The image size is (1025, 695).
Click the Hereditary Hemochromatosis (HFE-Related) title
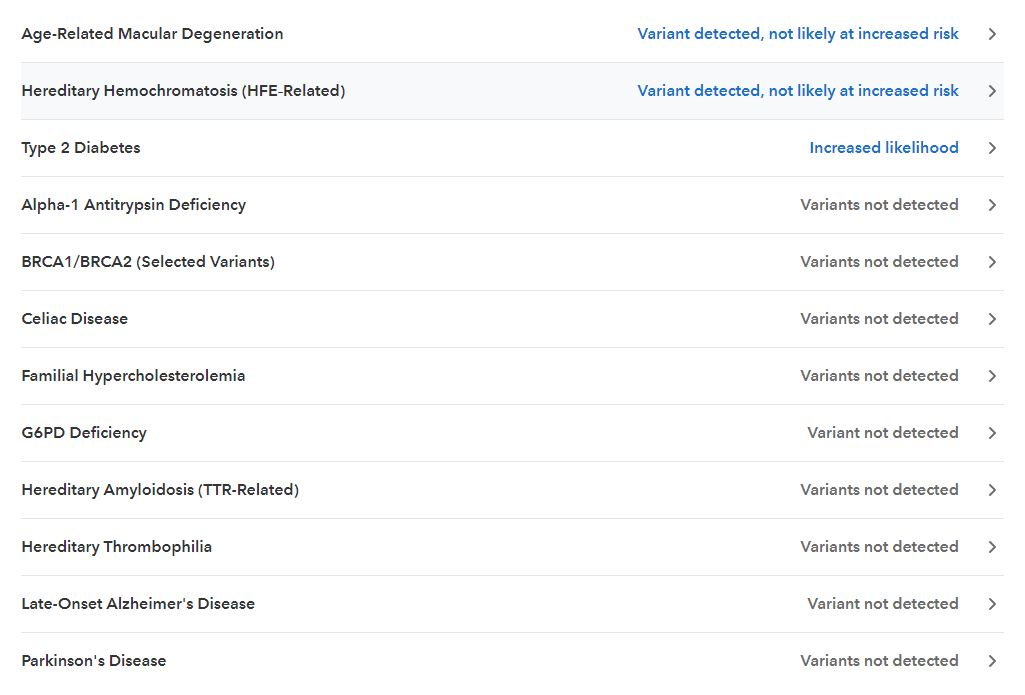(183, 91)
